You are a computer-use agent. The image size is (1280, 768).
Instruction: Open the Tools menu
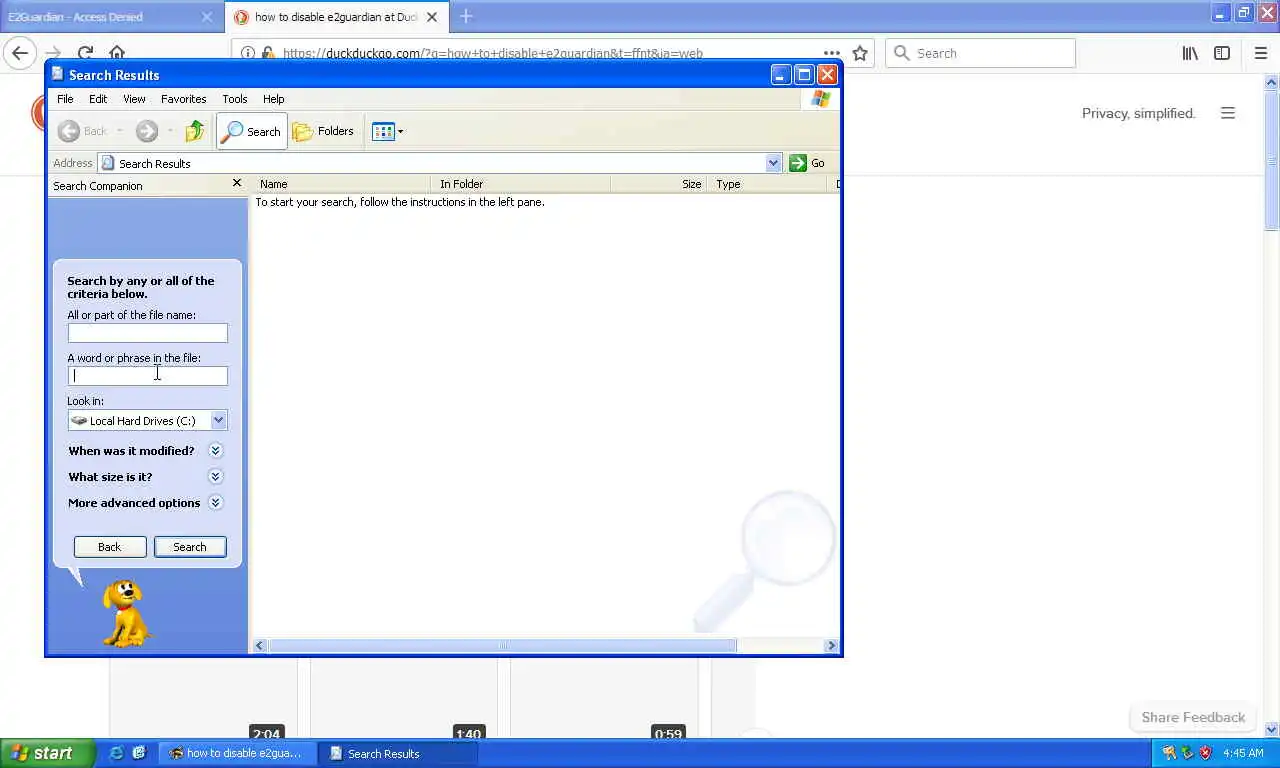pyautogui.click(x=235, y=99)
